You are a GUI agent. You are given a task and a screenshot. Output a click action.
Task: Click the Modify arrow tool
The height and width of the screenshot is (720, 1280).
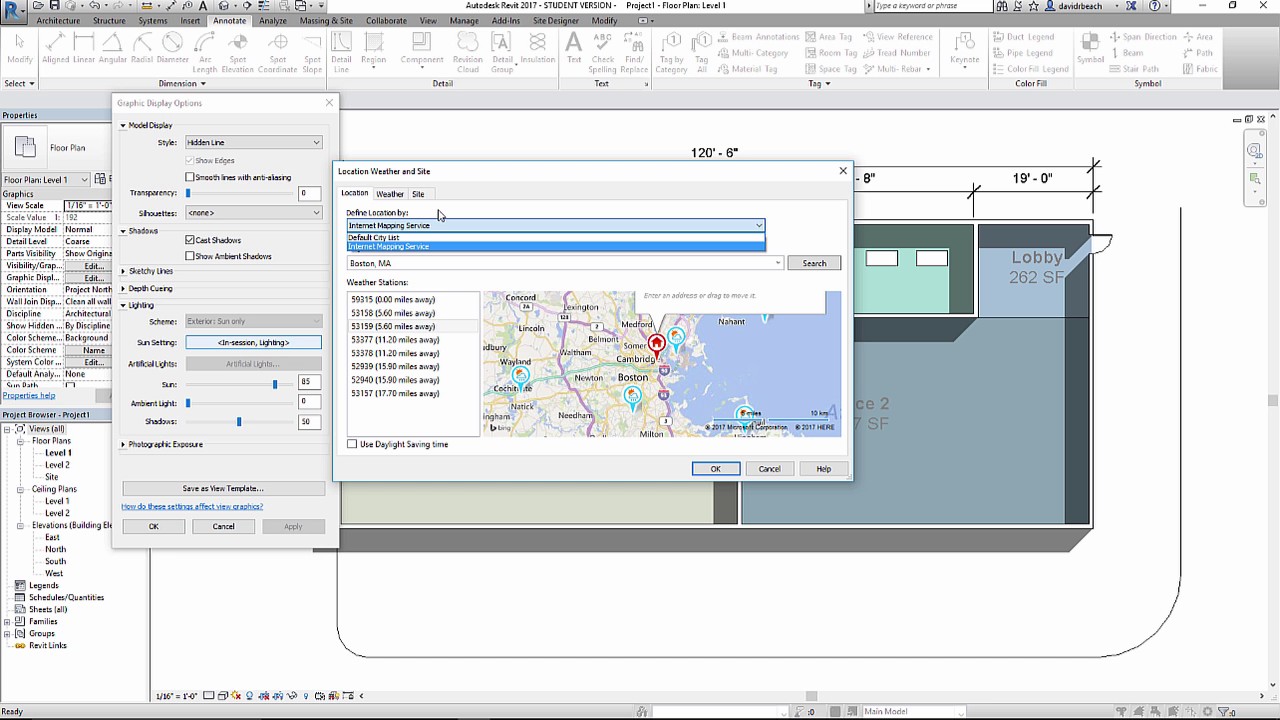coord(19,50)
